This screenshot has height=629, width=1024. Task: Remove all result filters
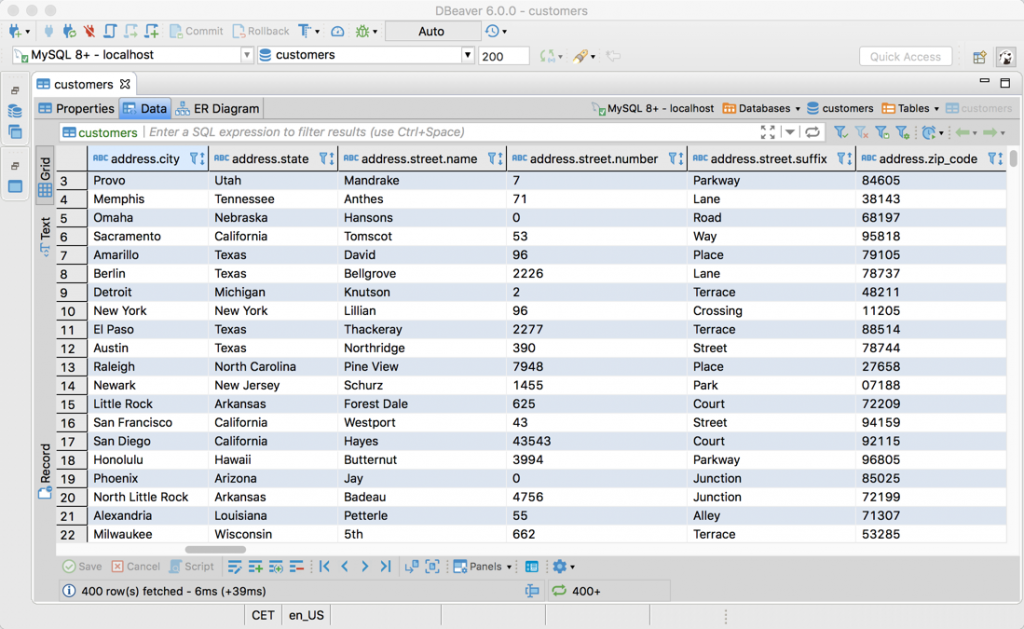tap(861, 131)
